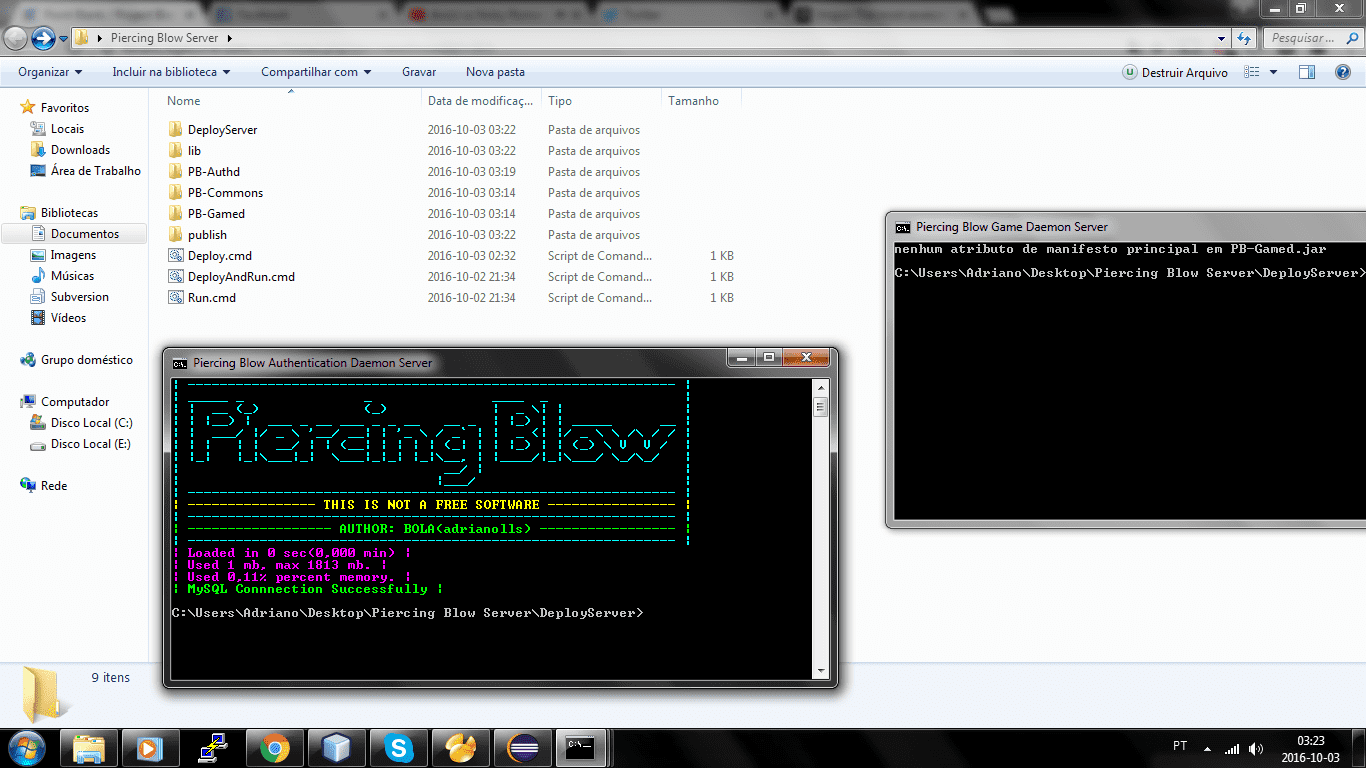The height and width of the screenshot is (768, 1366).
Task: Open the blue cube taskbar application
Action: (x=336, y=748)
